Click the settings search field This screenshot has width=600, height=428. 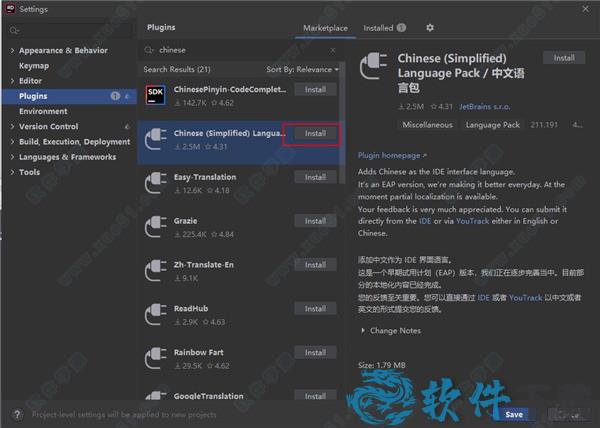click(70, 30)
